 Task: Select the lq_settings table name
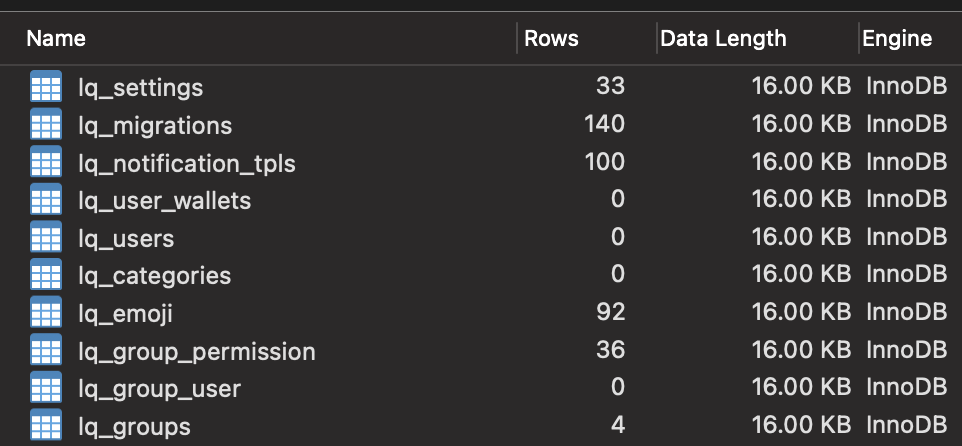(x=140, y=88)
